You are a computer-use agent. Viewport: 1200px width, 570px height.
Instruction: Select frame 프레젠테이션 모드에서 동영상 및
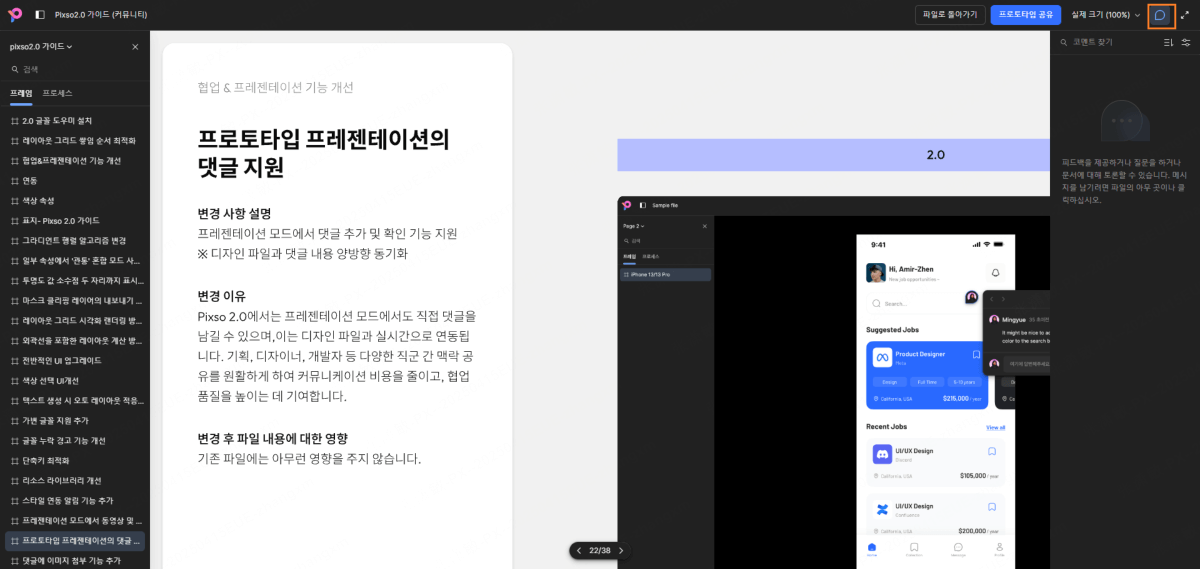(x=75, y=520)
